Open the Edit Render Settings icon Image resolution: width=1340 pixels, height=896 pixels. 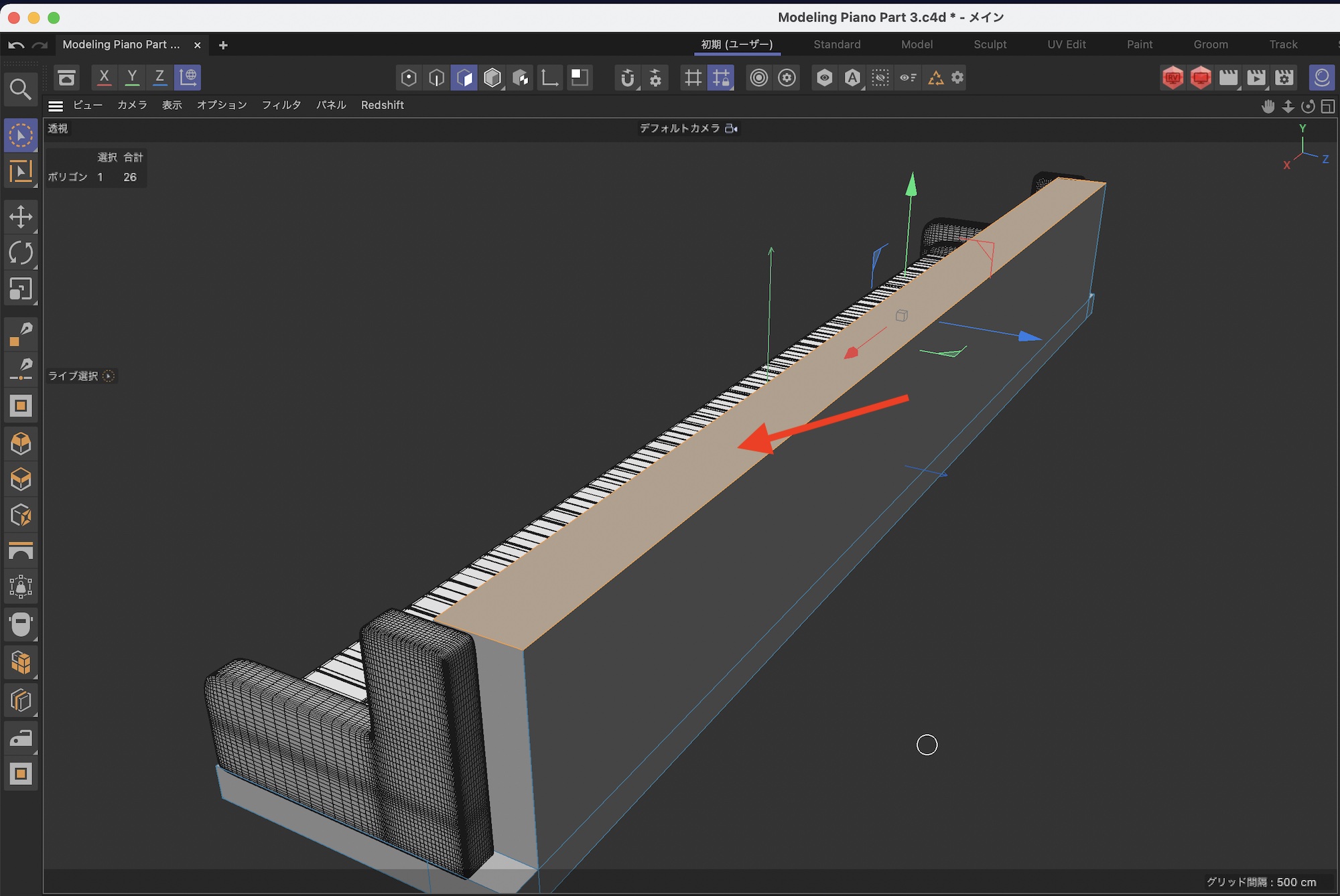[x=1284, y=78]
